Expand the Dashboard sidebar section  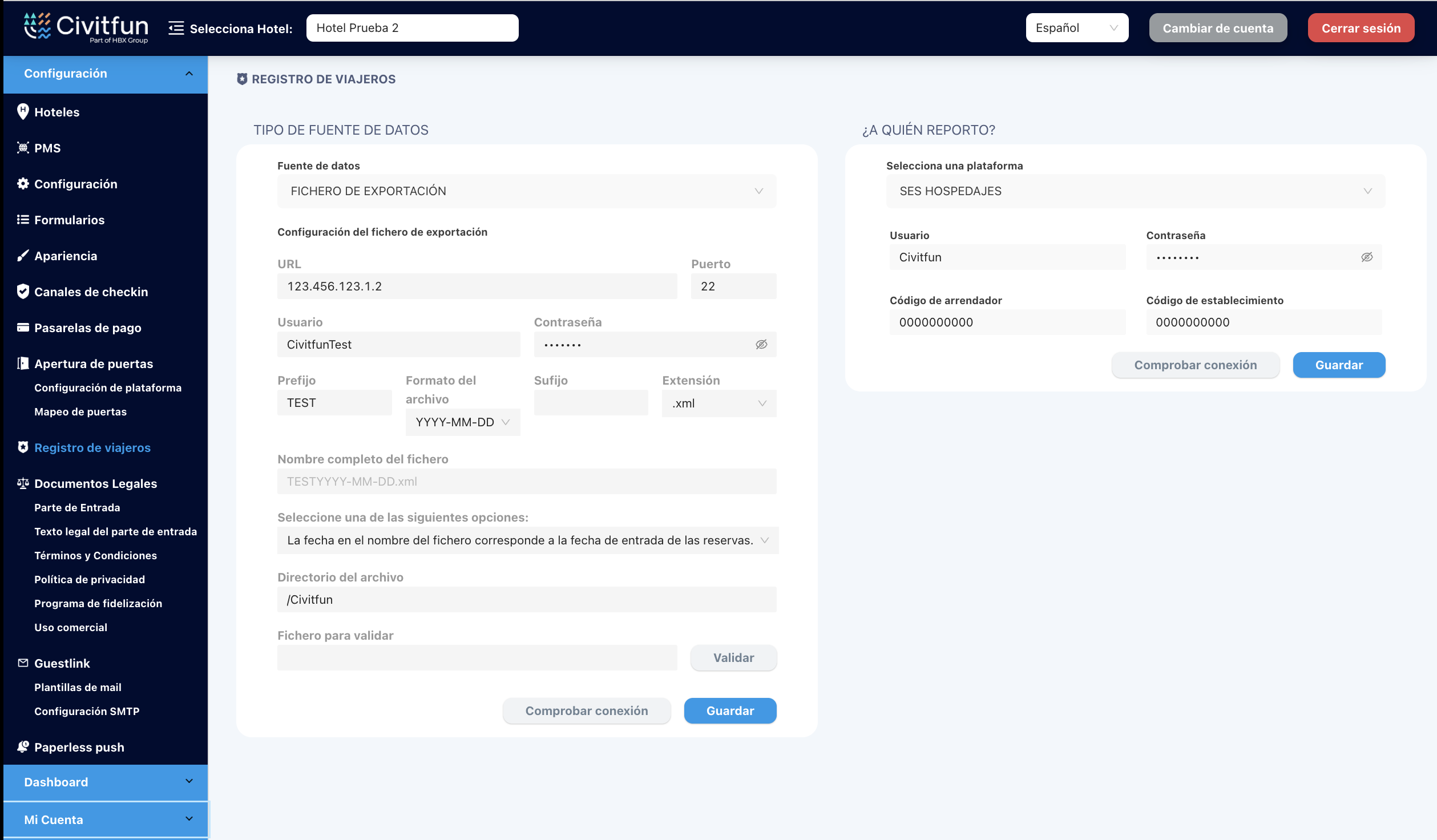[106, 782]
